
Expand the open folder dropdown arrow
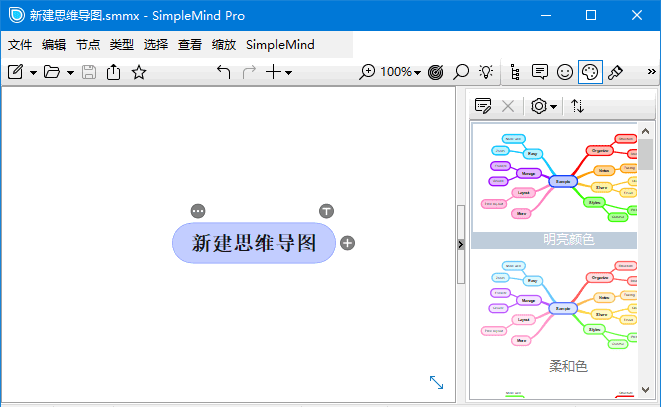click(x=70, y=73)
